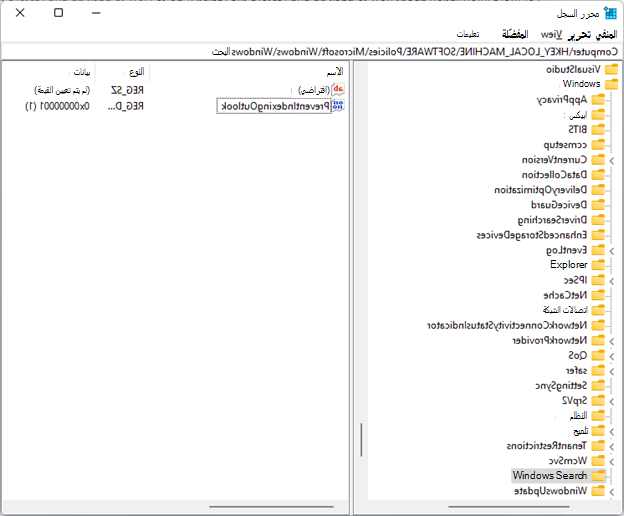Select the النظام folder icon
The image size is (624, 516).
(x=598, y=416)
